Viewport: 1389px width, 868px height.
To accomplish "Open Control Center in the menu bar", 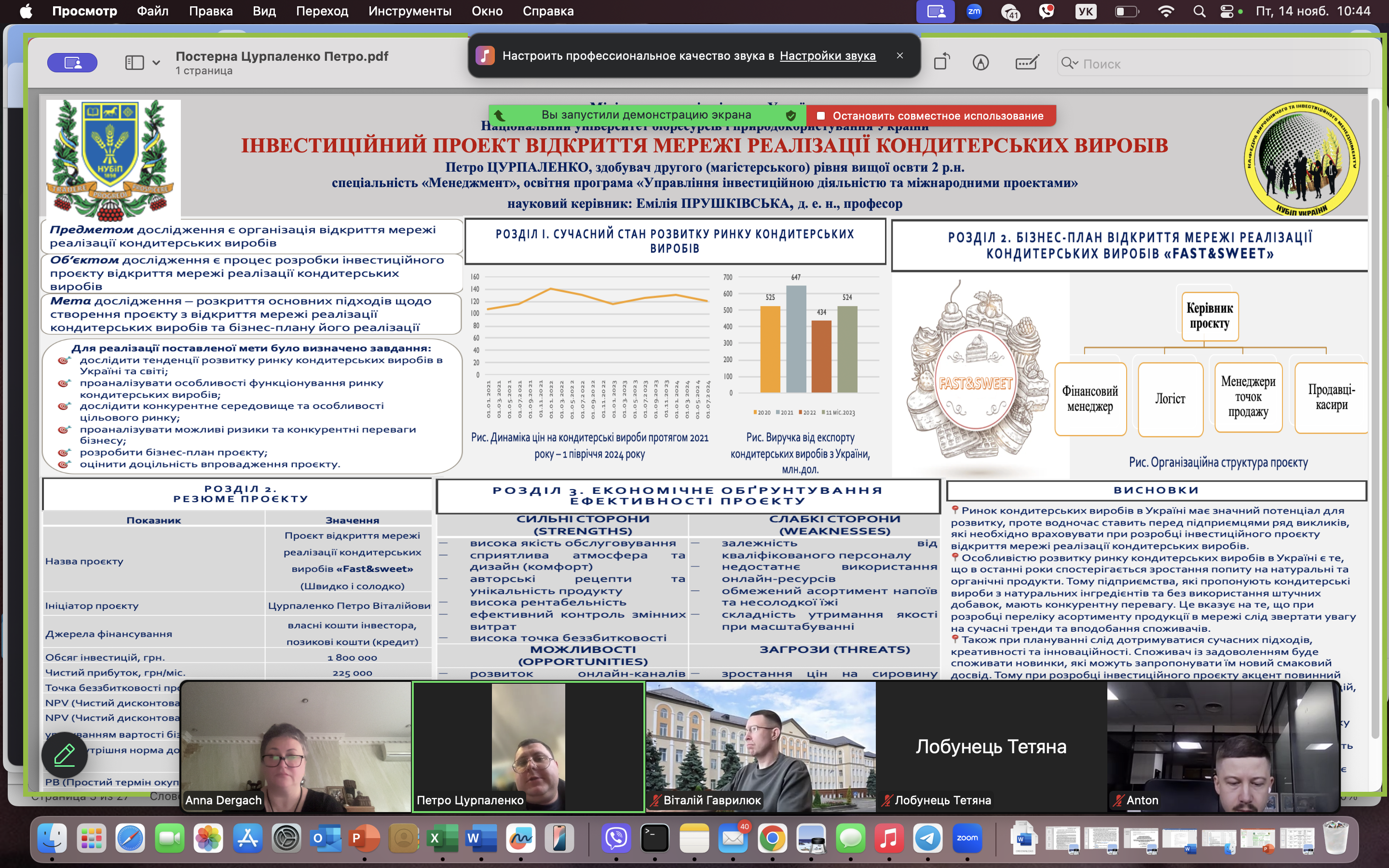I will (x=1226, y=12).
